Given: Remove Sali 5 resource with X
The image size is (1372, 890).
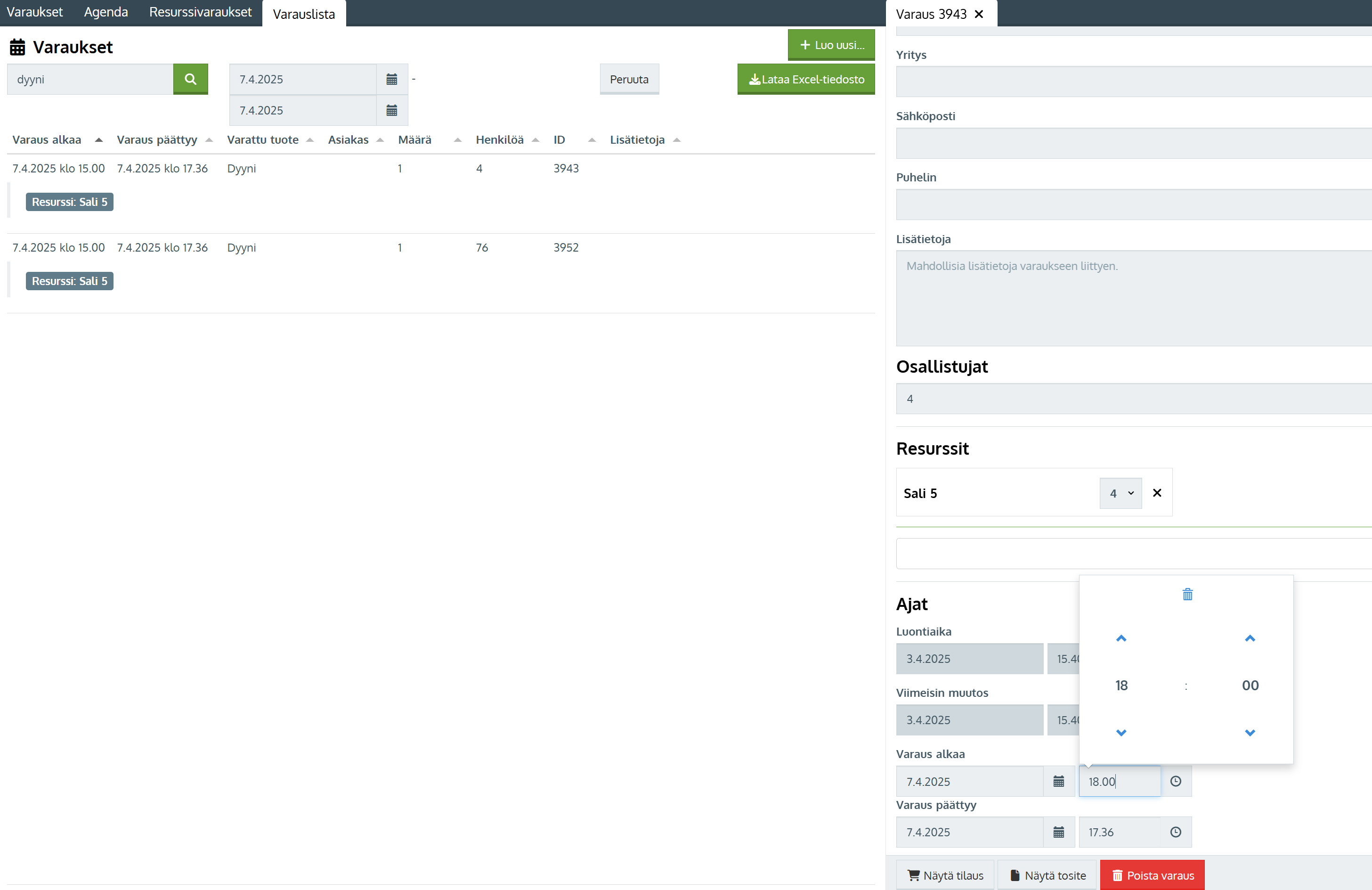Looking at the screenshot, I should click(x=1156, y=492).
